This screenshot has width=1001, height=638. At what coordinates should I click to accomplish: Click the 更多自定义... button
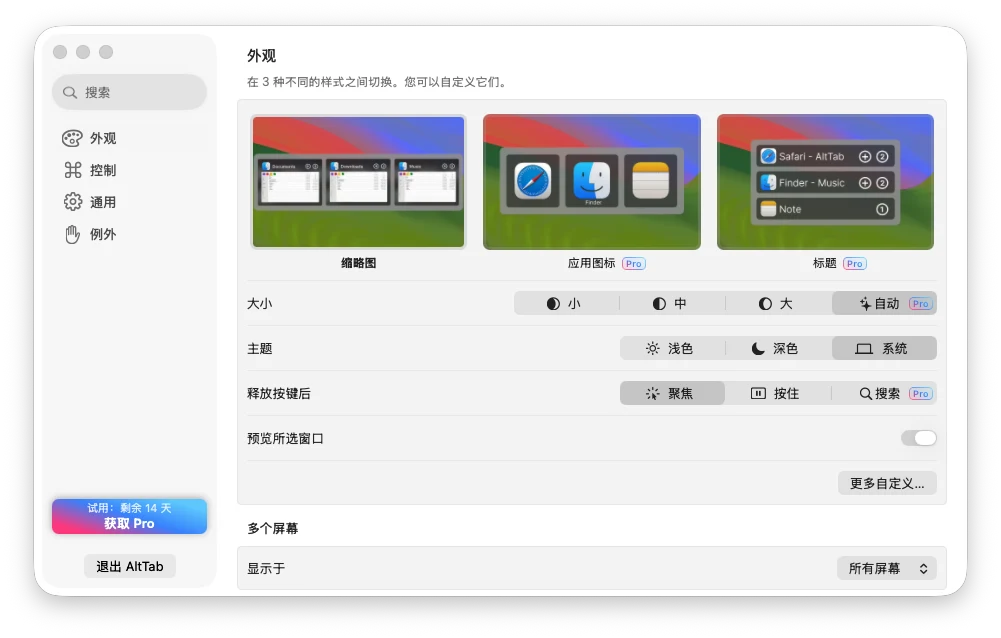point(887,483)
